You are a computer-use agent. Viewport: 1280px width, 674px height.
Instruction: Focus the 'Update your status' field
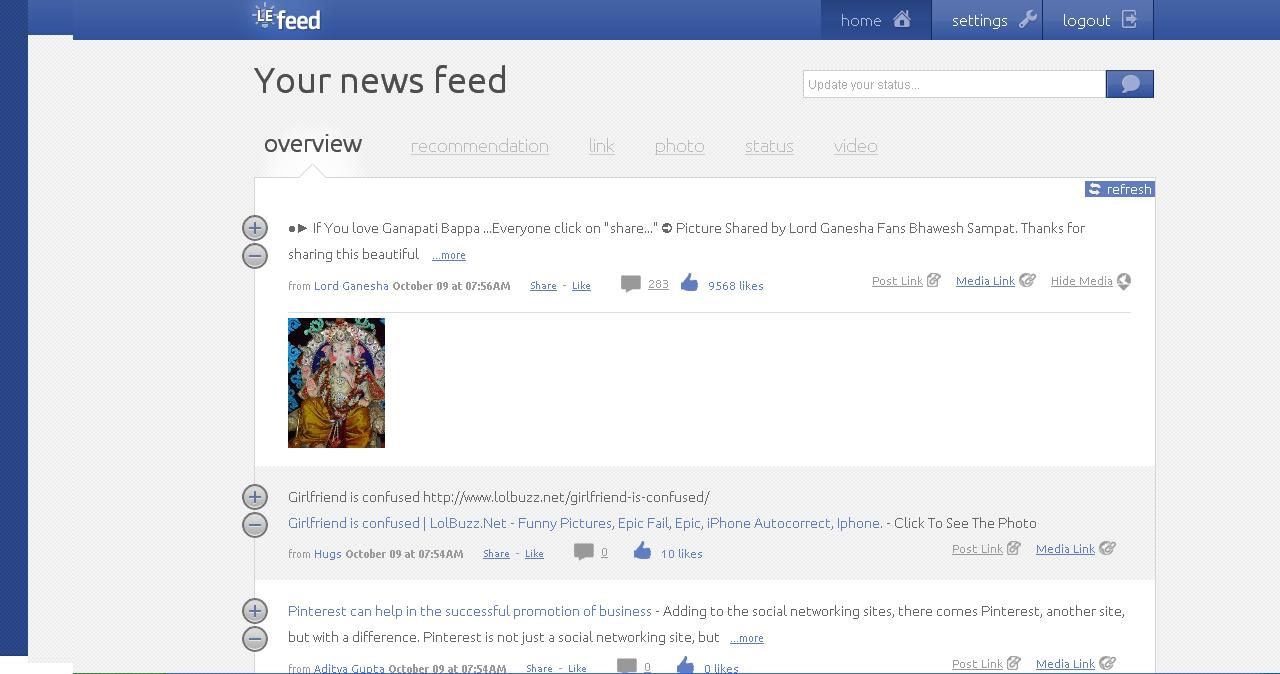click(x=954, y=84)
